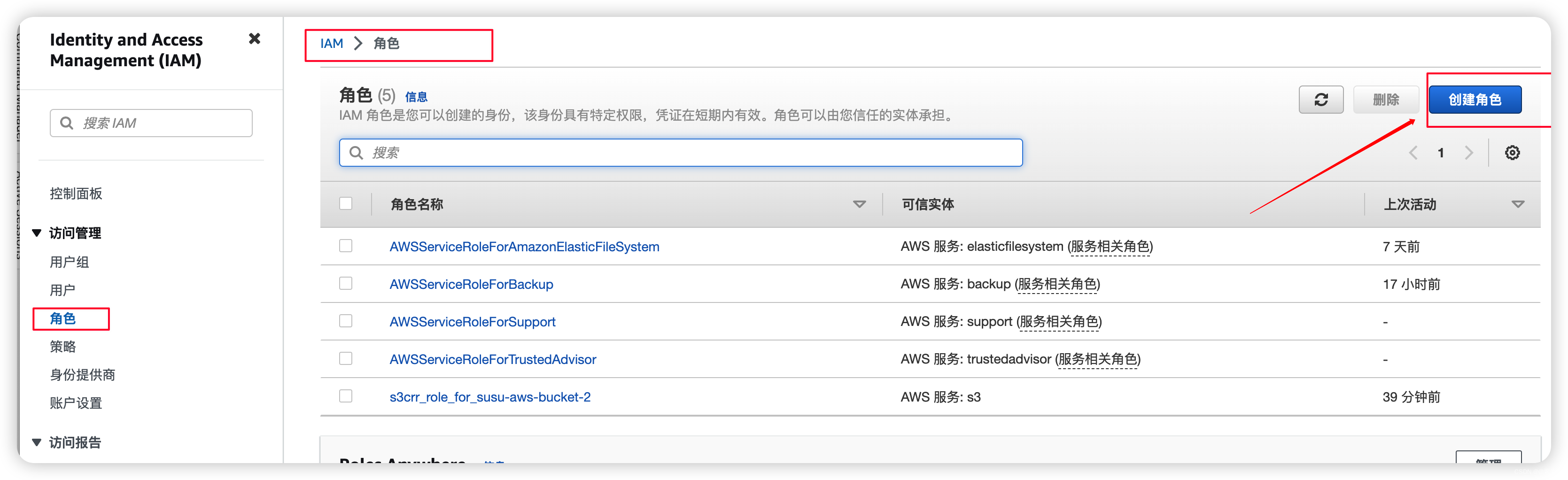Click elasticfilesystem 服务相关角色 text

coord(1110,247)
